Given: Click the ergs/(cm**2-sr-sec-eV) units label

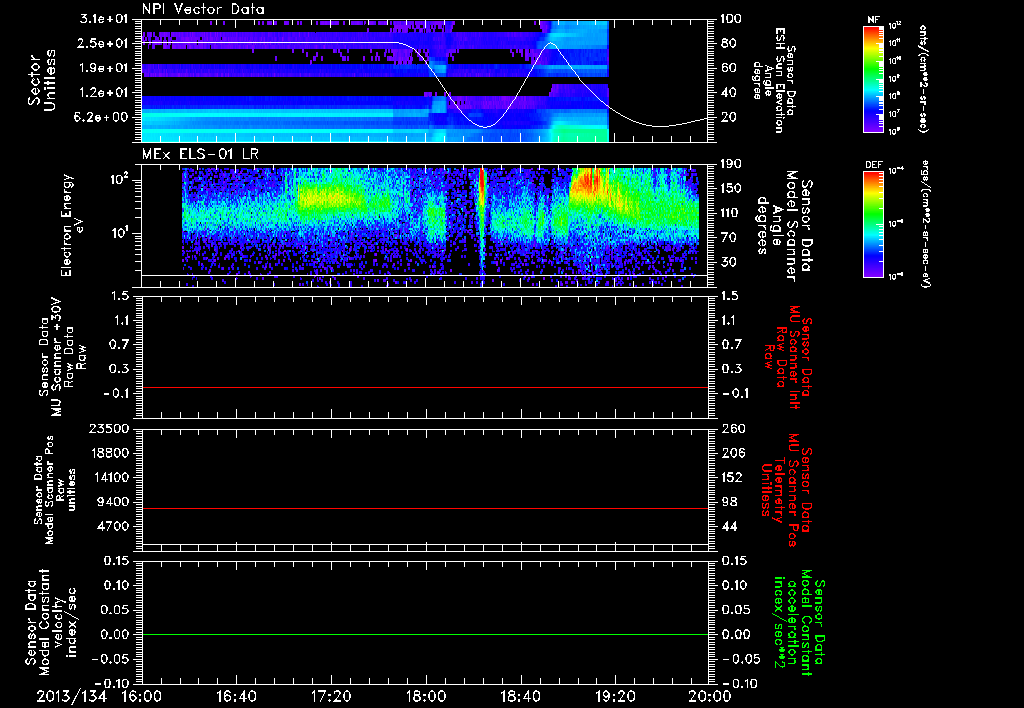Looking at the screenshot, I should (x=926, y=225).
